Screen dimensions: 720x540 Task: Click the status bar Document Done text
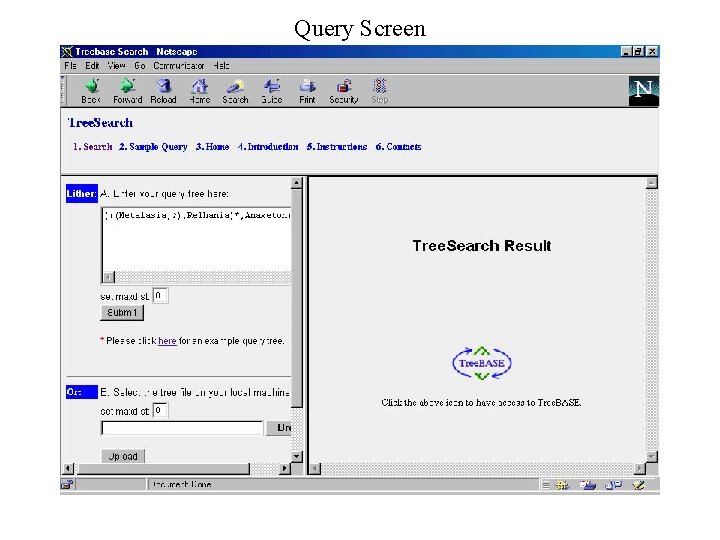[182, 485]
